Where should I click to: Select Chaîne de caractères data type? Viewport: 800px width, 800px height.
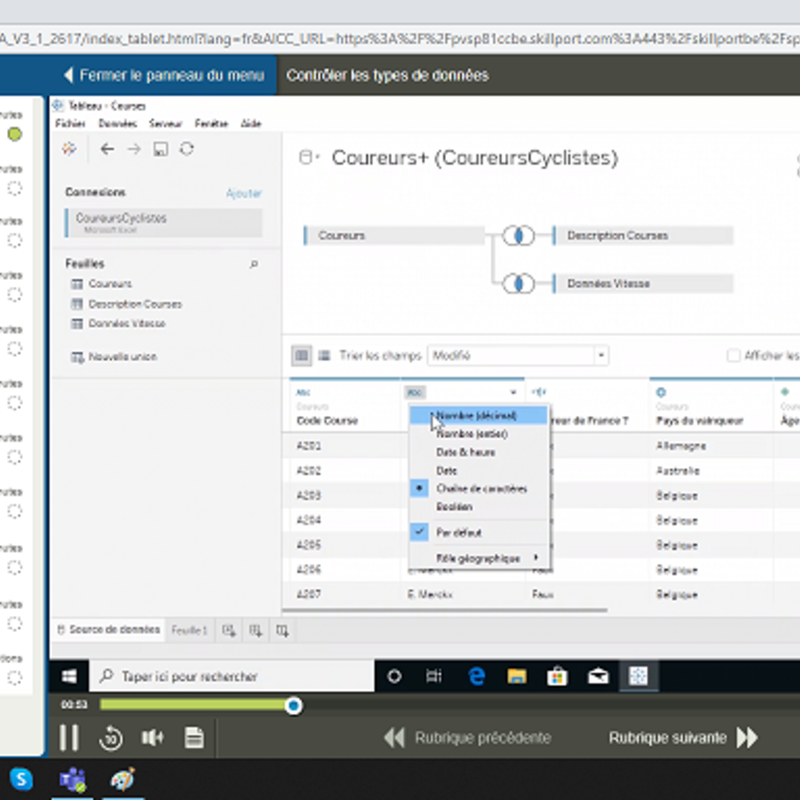click(x=481, y=489)
